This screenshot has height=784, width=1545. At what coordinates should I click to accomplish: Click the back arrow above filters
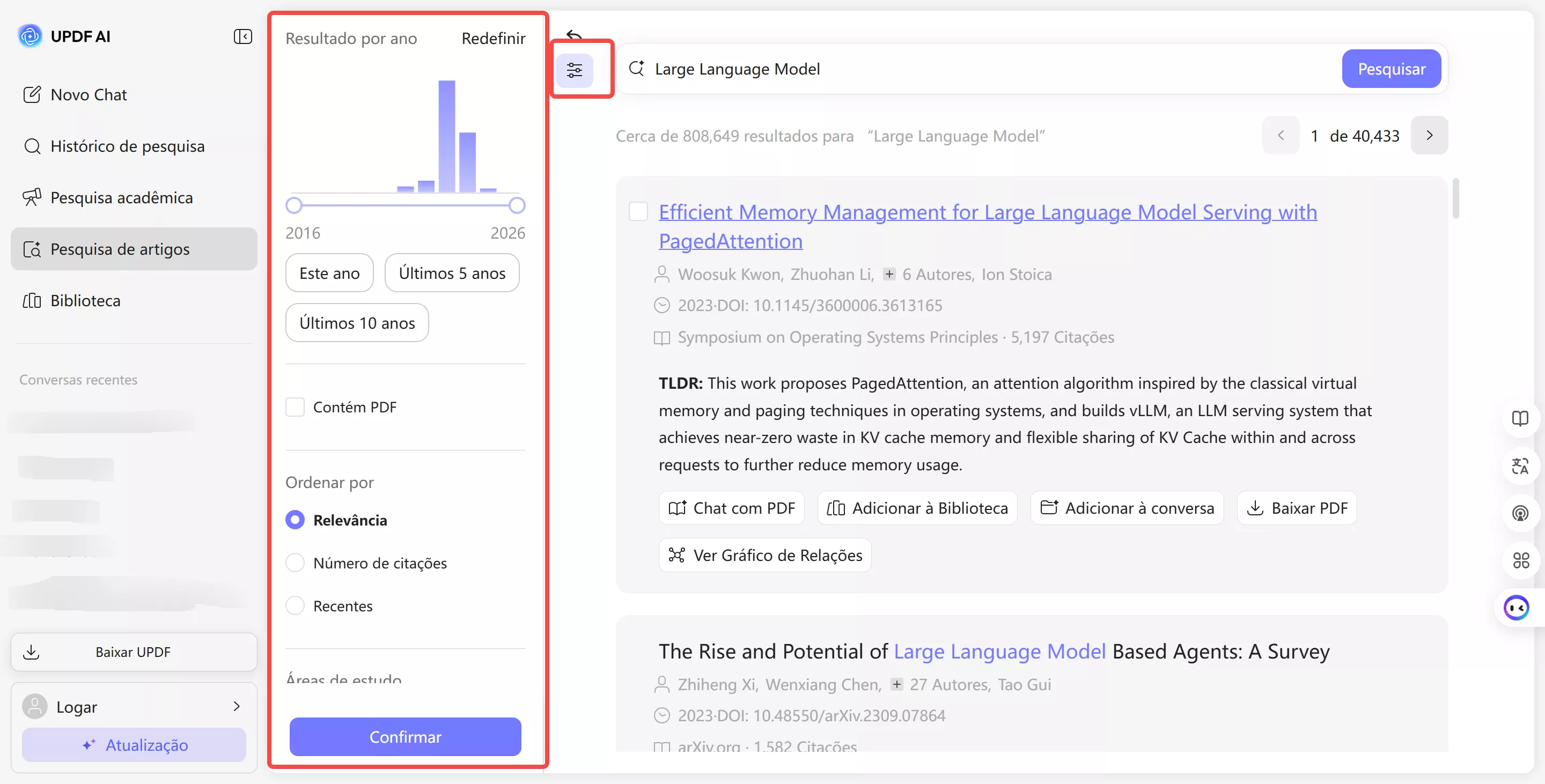click(574, 35)
